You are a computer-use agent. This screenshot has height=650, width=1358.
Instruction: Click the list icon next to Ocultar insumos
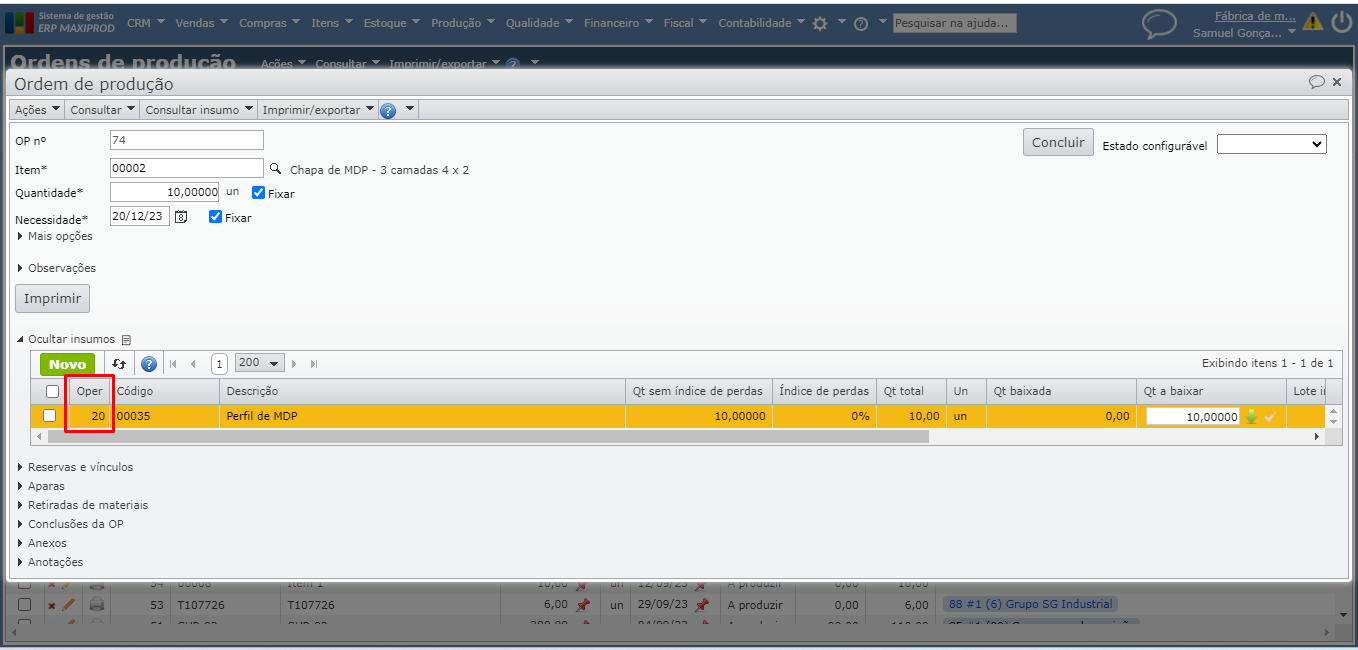point(126,340)
